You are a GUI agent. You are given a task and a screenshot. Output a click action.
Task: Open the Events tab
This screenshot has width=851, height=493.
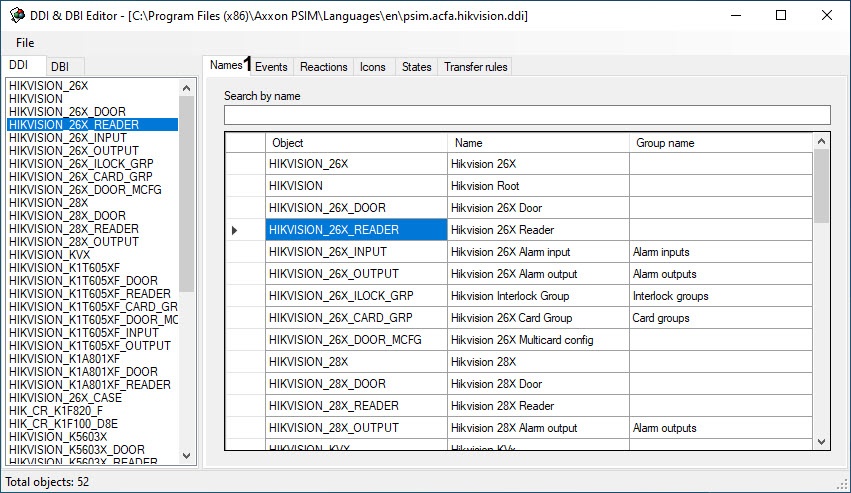(x=271, y=67)
